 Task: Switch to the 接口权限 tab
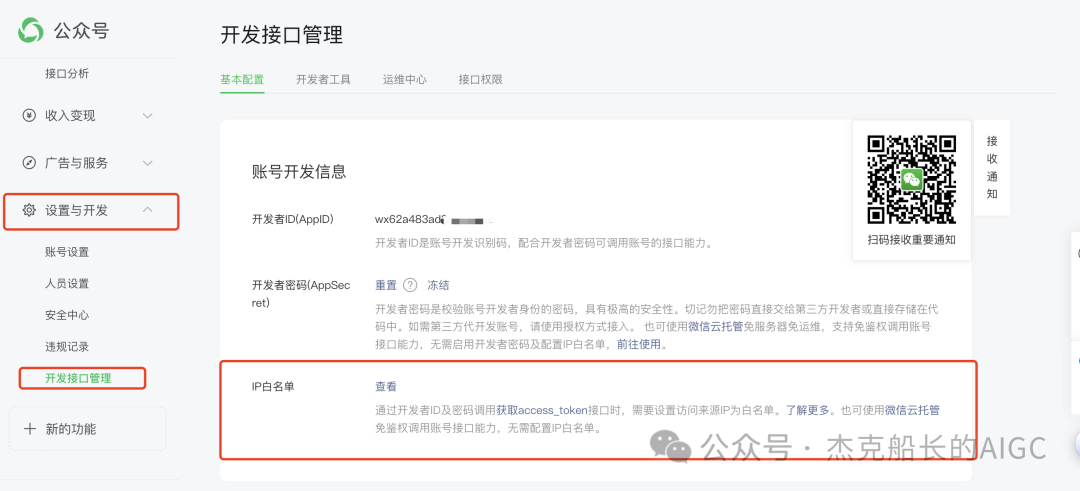[x=480, y=79]
